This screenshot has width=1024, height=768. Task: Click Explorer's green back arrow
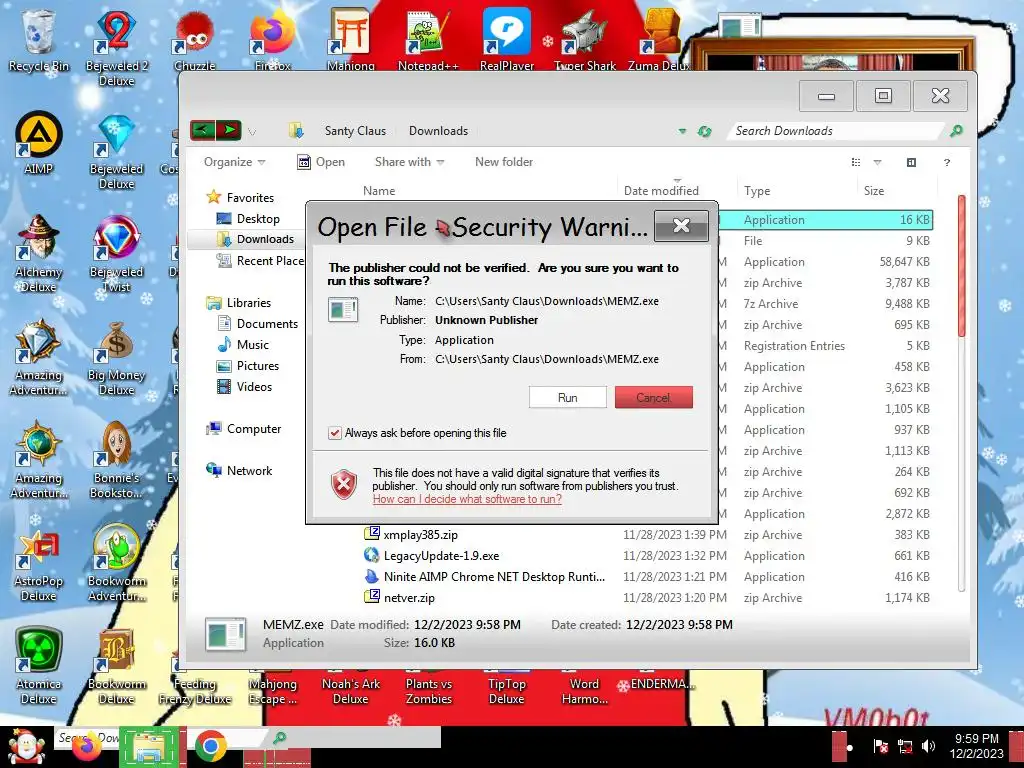(x=202, y=130)
